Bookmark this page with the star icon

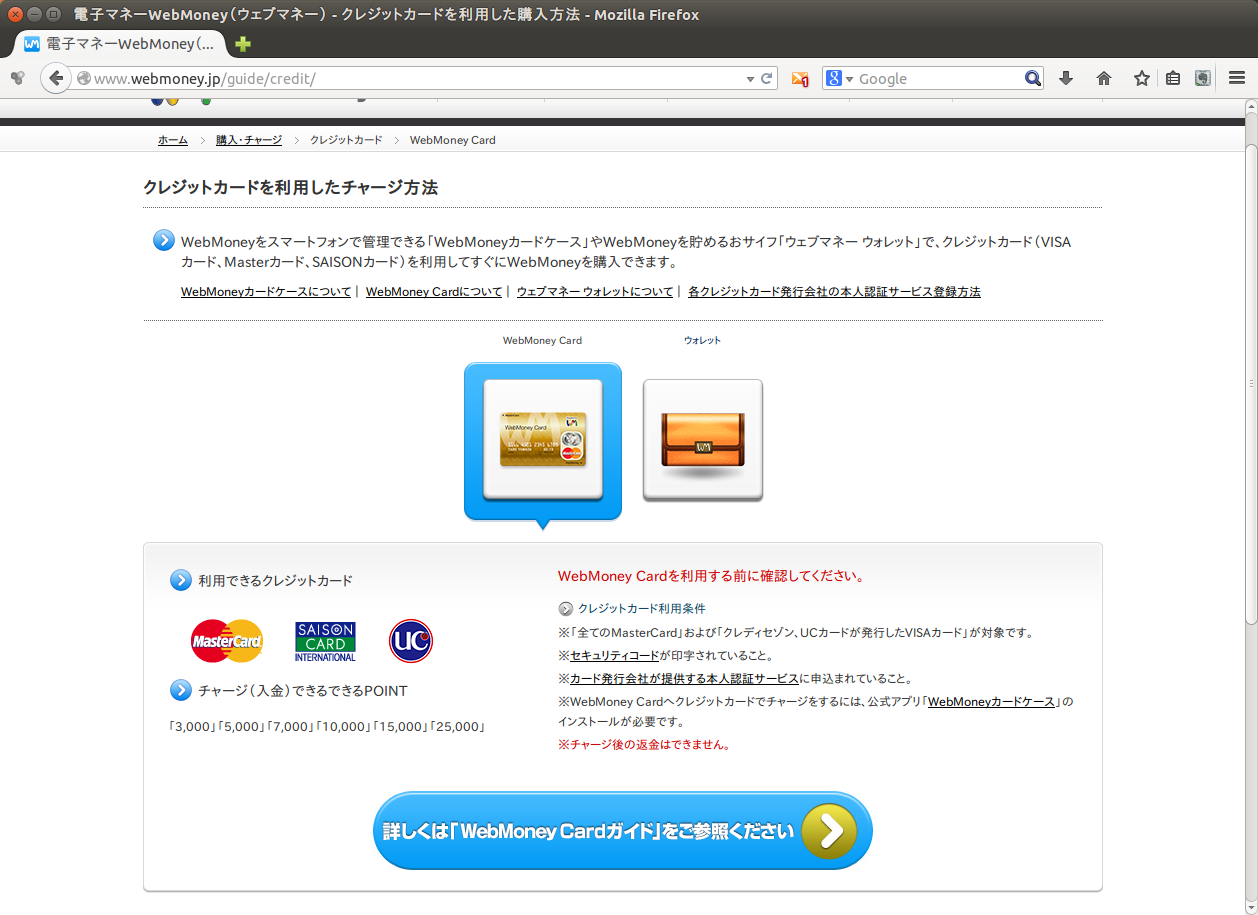[x=1141, y=78]
